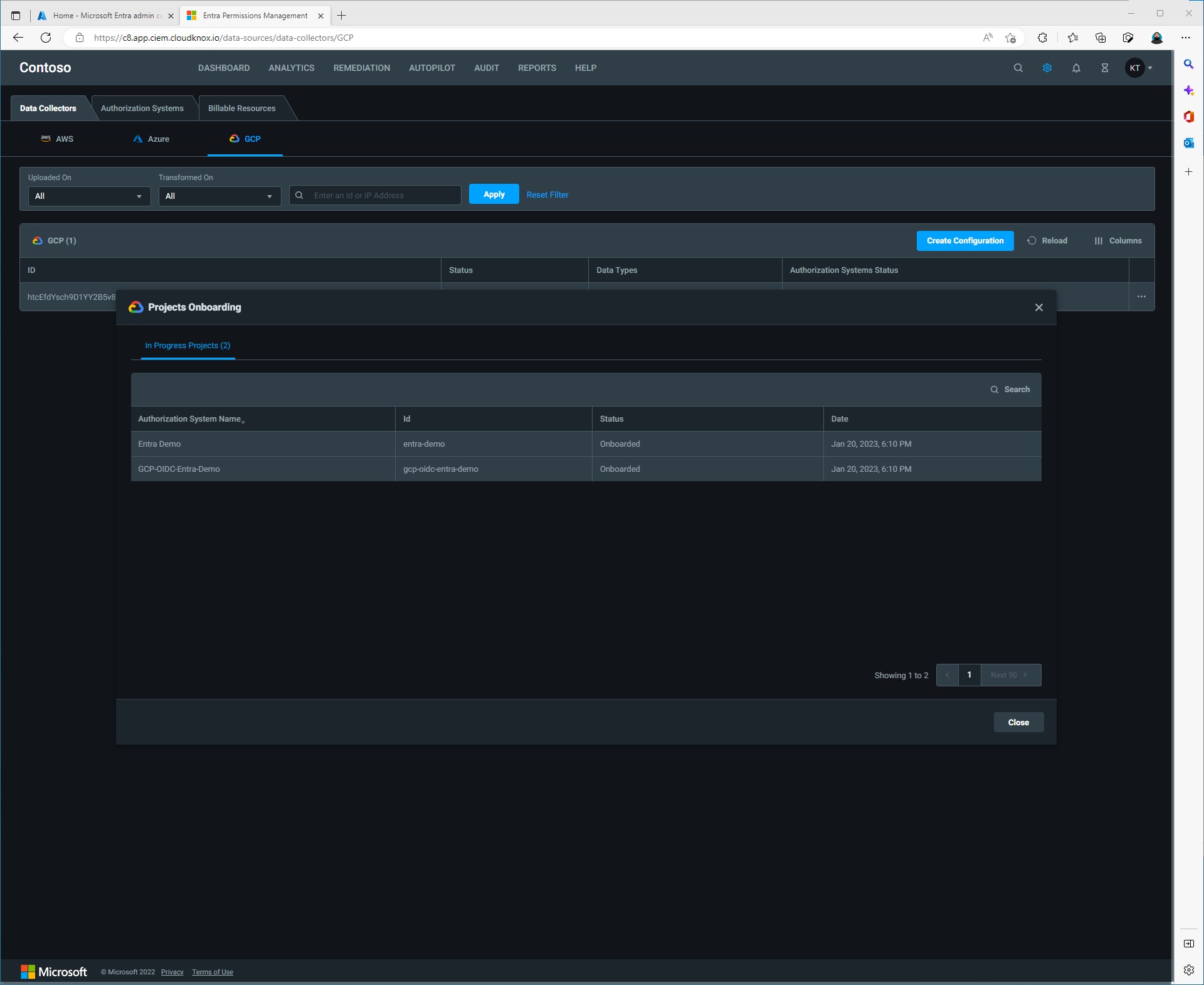The height and width of the screenshot is (985, 1204).
Task: Click the Id or IP Address field
Action: click(383, 196)
